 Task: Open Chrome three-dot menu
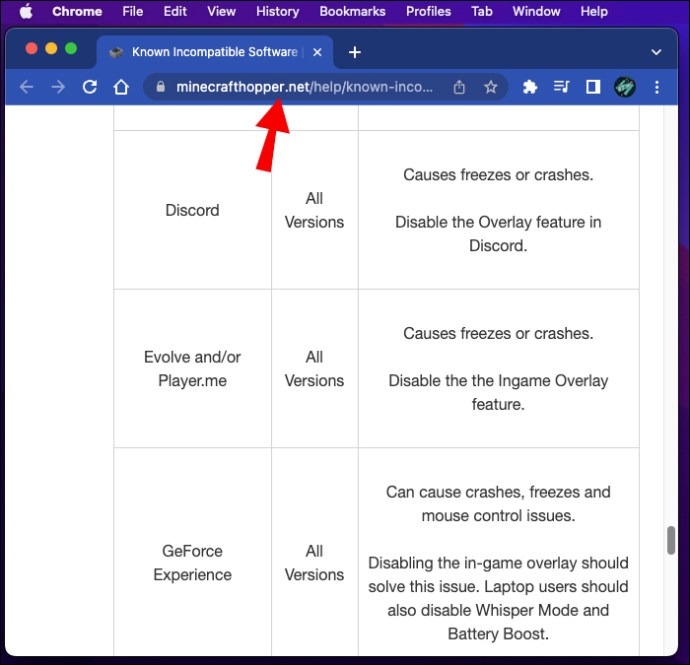[657, 87]
